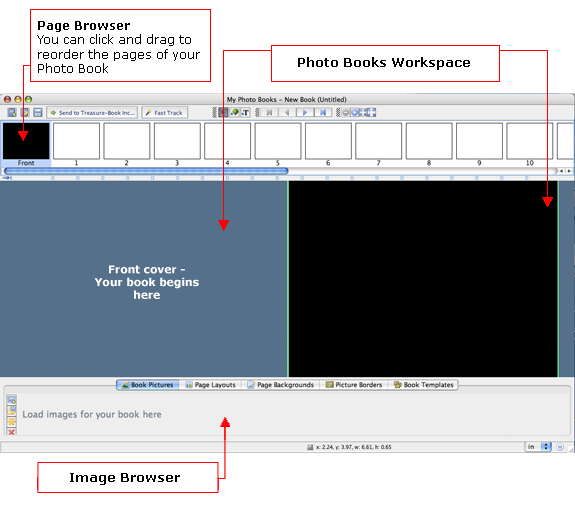Viewport: 575px width, 505px height.
Task: Click the floppy disk save icon
Action: (x=38, y=113)
